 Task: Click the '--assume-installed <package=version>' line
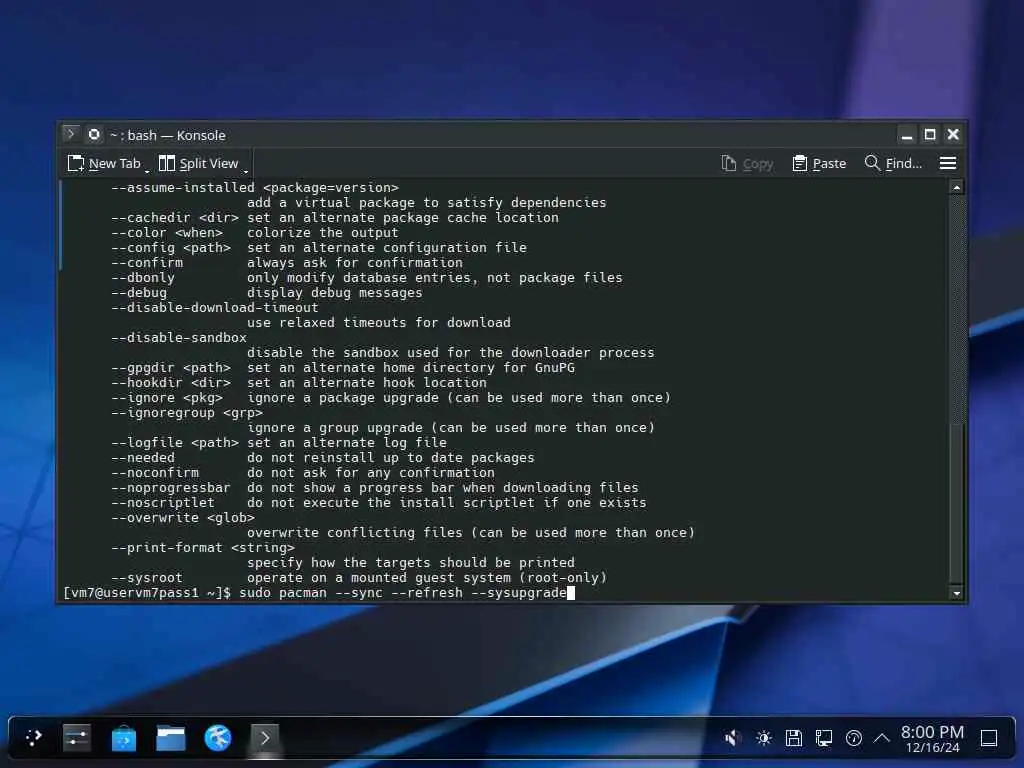tap(255, 187)
